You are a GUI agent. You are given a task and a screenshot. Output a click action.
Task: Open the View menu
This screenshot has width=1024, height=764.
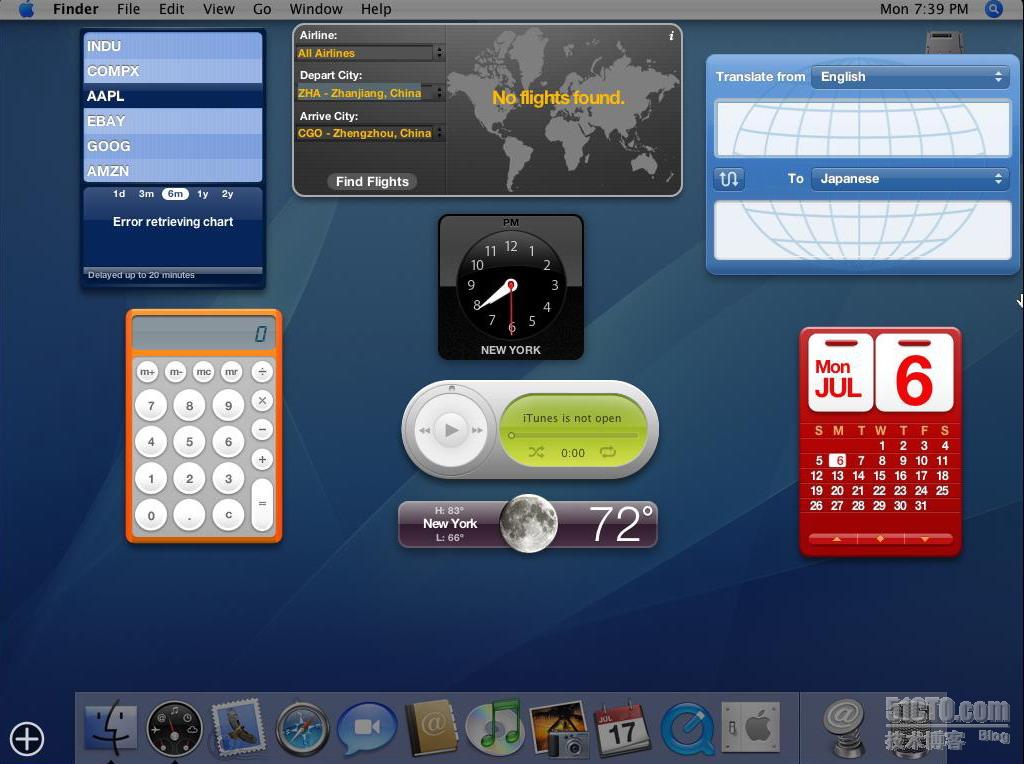point(219,9)
